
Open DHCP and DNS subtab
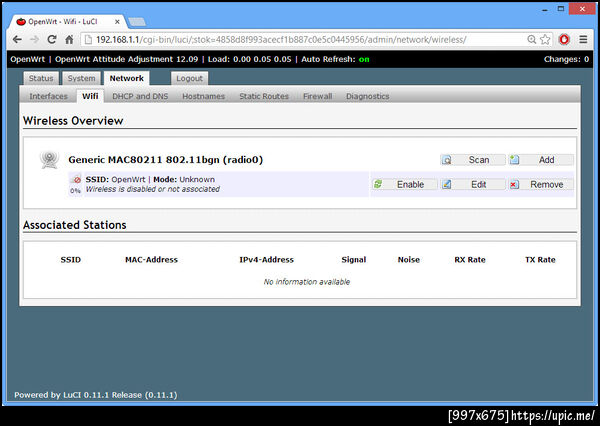140,96
